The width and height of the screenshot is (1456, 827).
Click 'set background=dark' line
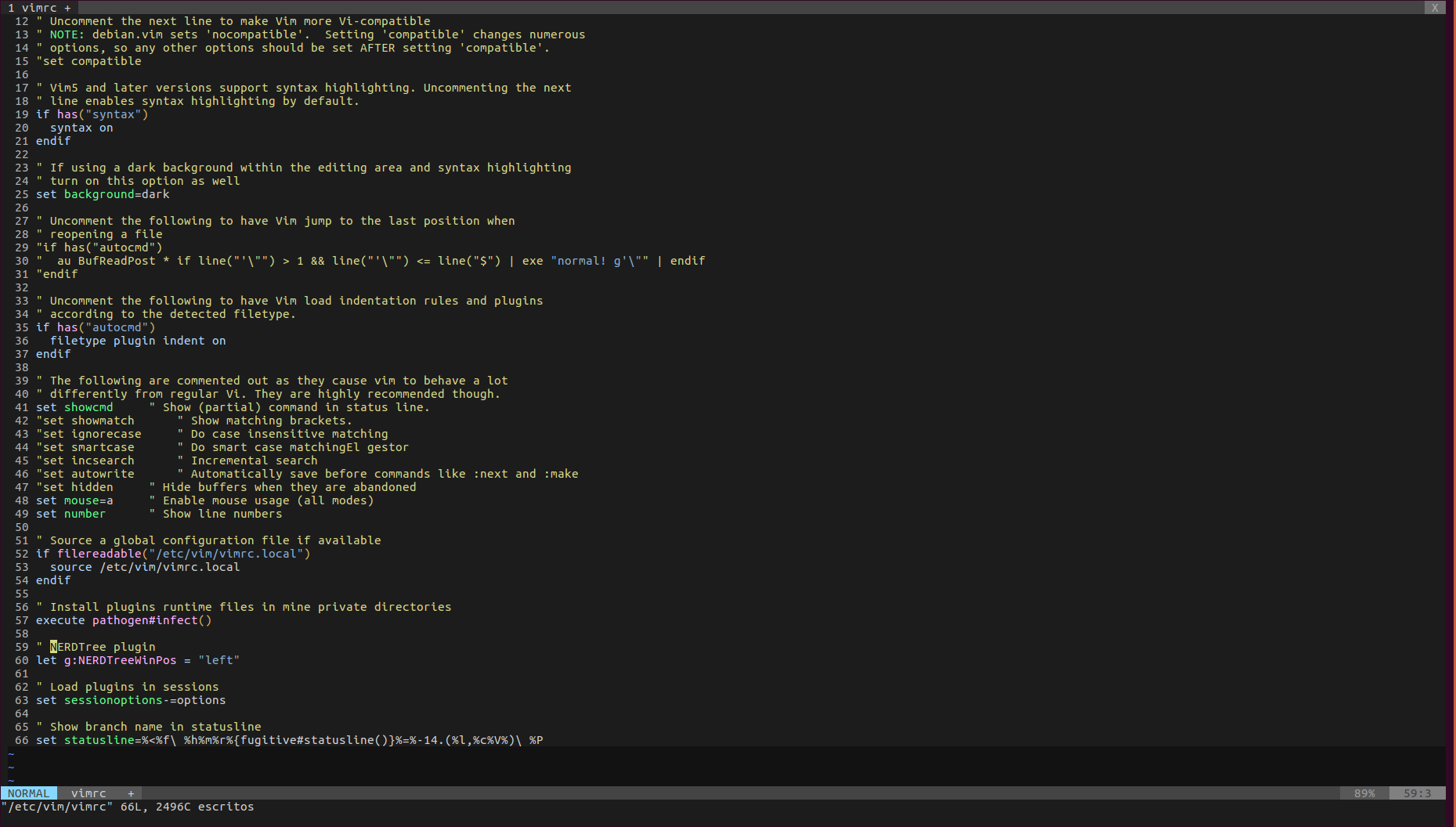(x=103, y=194)
